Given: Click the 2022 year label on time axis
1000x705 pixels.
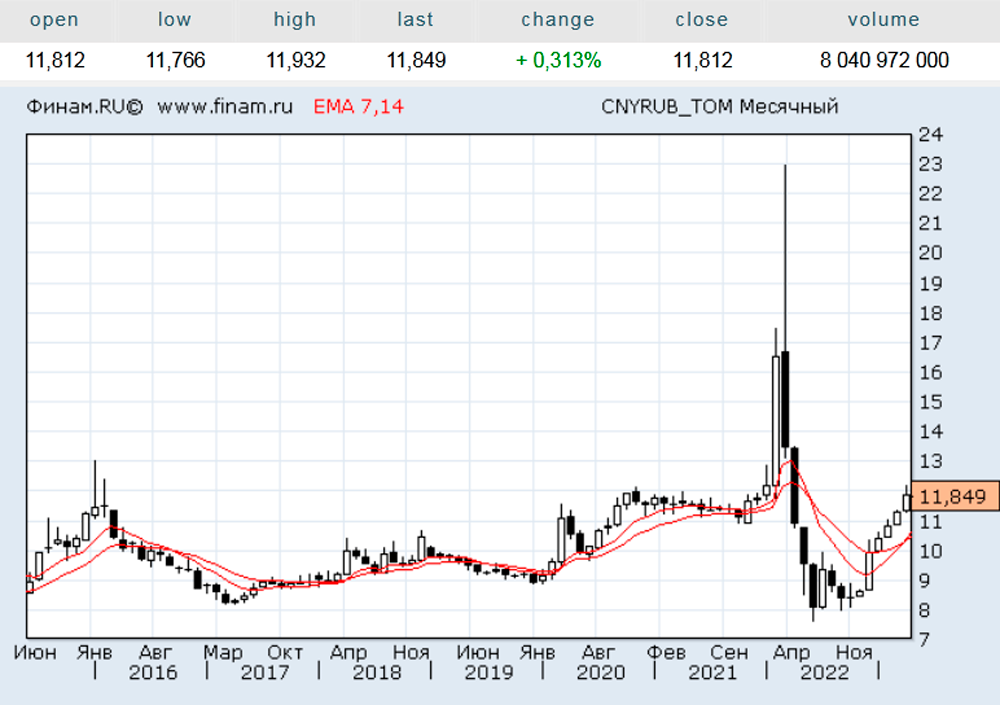Looking at the screenshot, I should [x=824, y=672].
